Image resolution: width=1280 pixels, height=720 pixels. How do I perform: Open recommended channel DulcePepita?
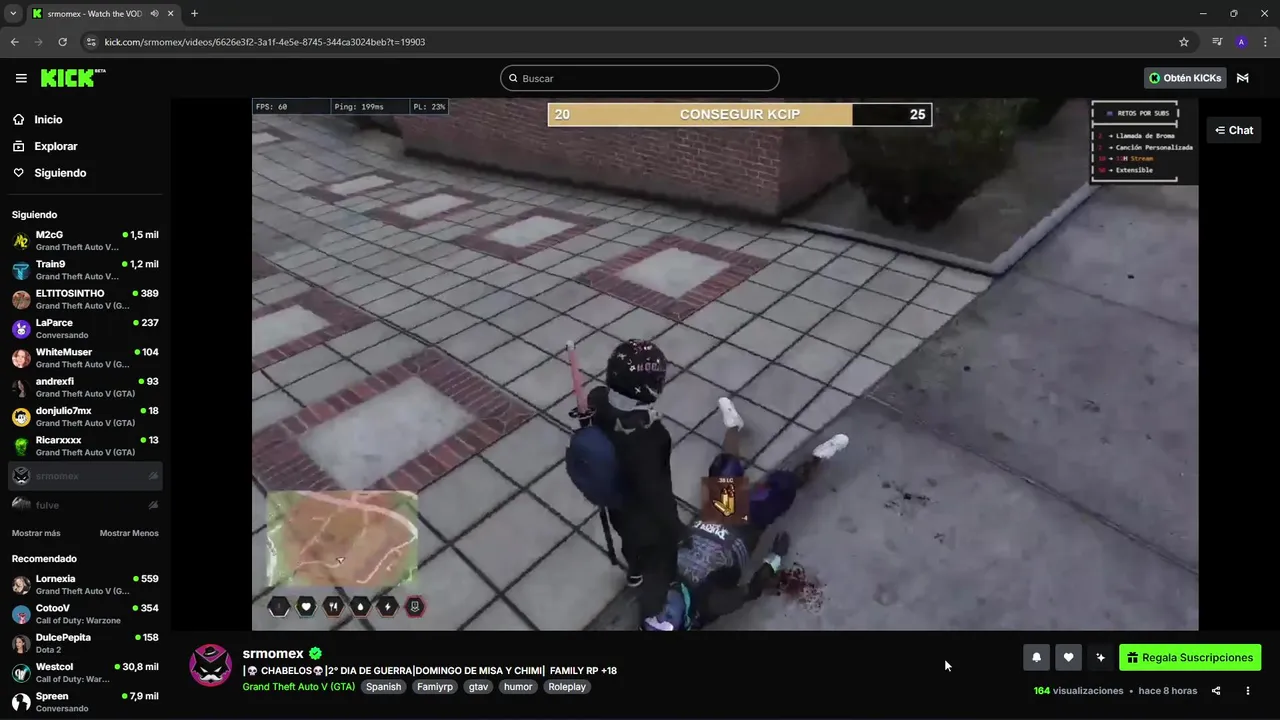pos(85,643)
